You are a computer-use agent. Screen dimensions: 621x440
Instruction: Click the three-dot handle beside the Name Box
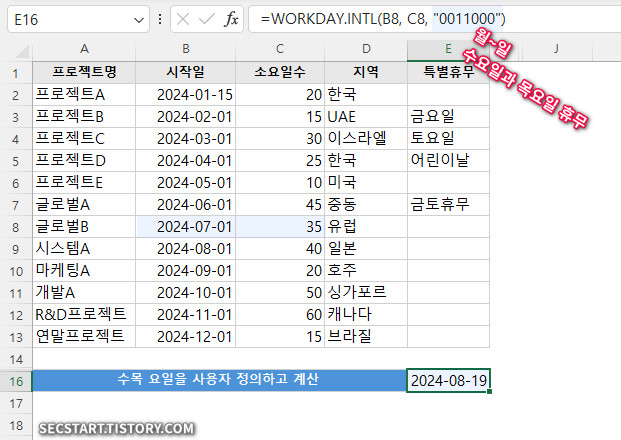(x=160, y=19)
